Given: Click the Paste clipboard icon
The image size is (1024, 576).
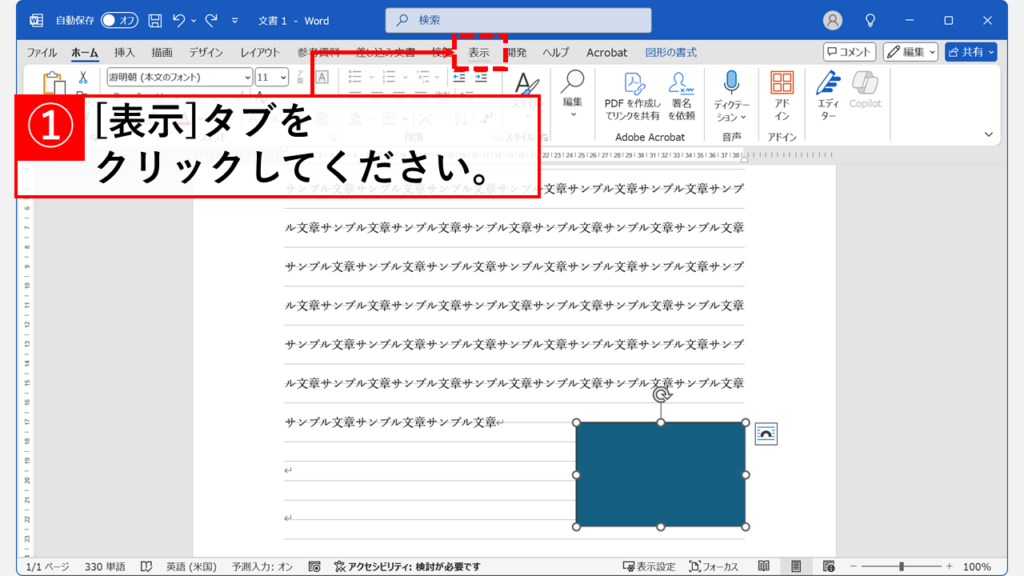Looking at the screenshot, I should [54, 83].
